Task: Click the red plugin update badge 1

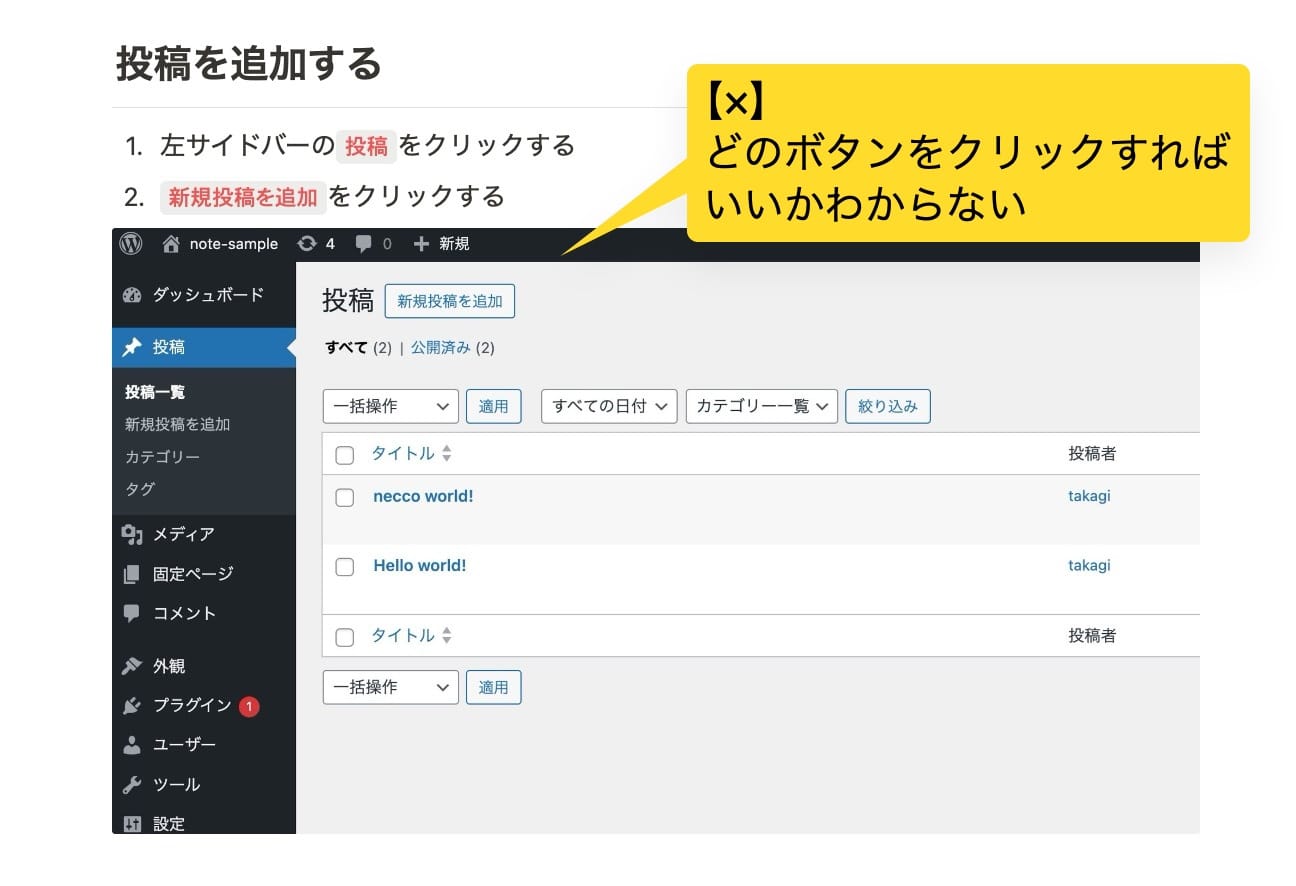Action: [249, 707]
